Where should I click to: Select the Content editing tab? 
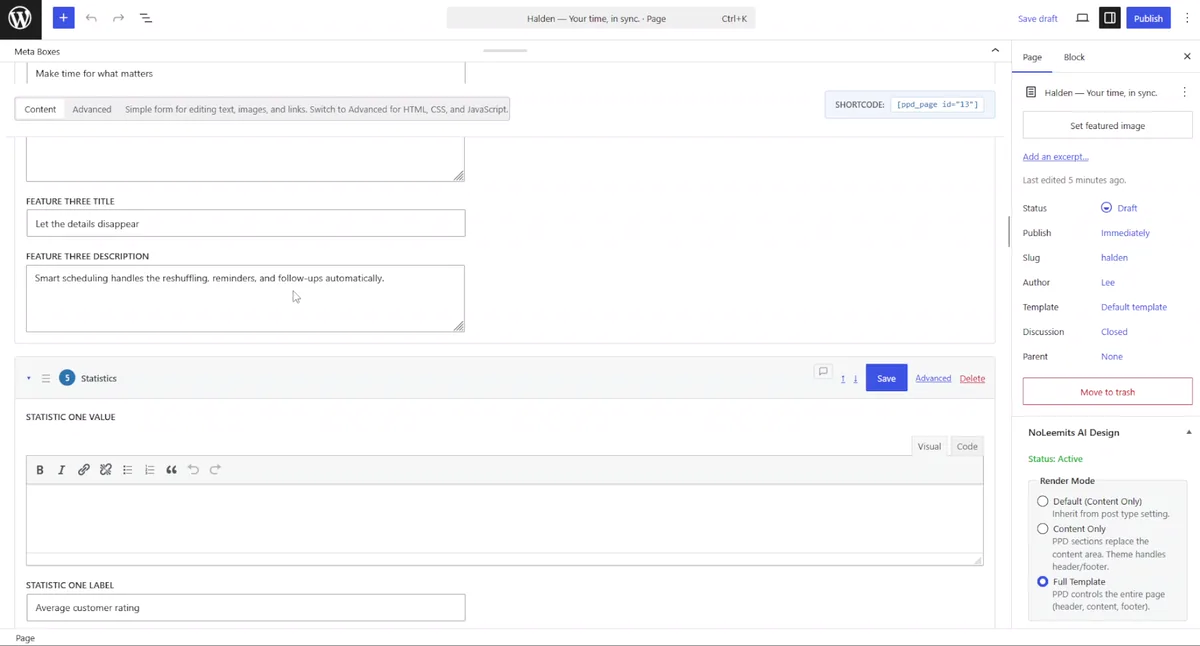point(40,109)
